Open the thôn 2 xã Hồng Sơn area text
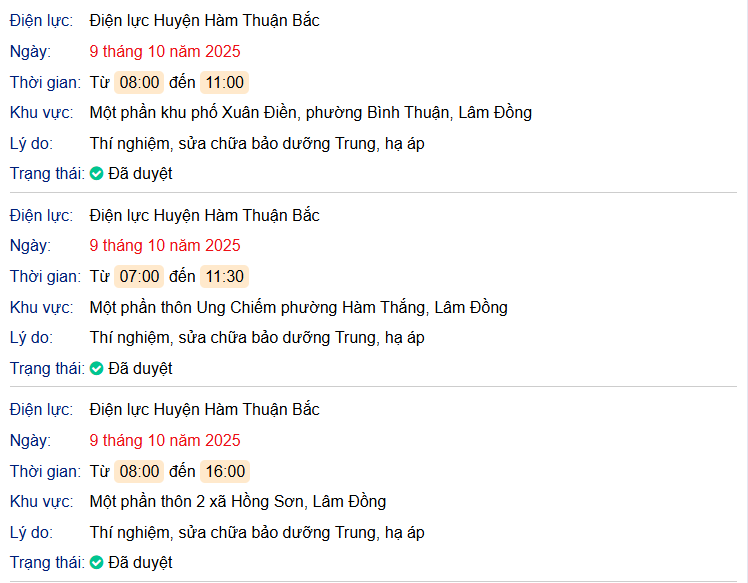Screen dimensions: 748x583 (237, 502)
